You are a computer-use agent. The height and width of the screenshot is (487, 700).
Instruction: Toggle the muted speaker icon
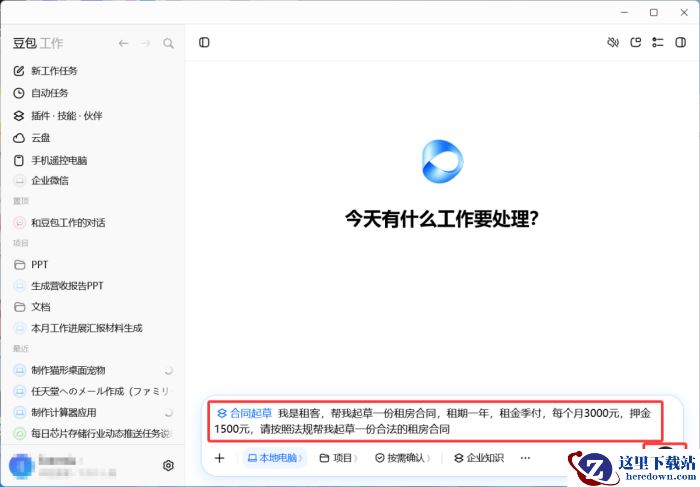pyautogui.click(x=613, y=42)
